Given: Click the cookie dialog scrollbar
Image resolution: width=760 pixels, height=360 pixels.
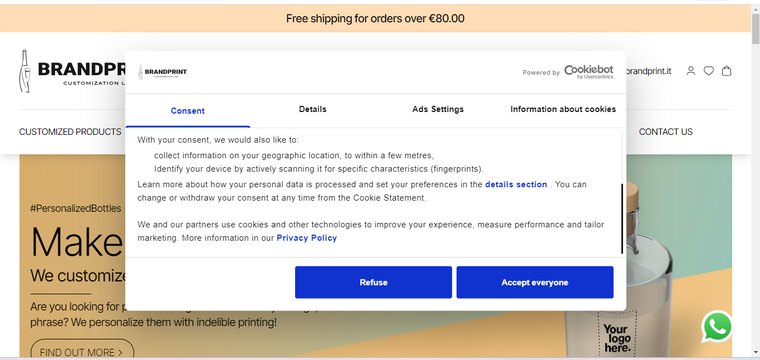Looking at the screenshot, I should [621, 219].
